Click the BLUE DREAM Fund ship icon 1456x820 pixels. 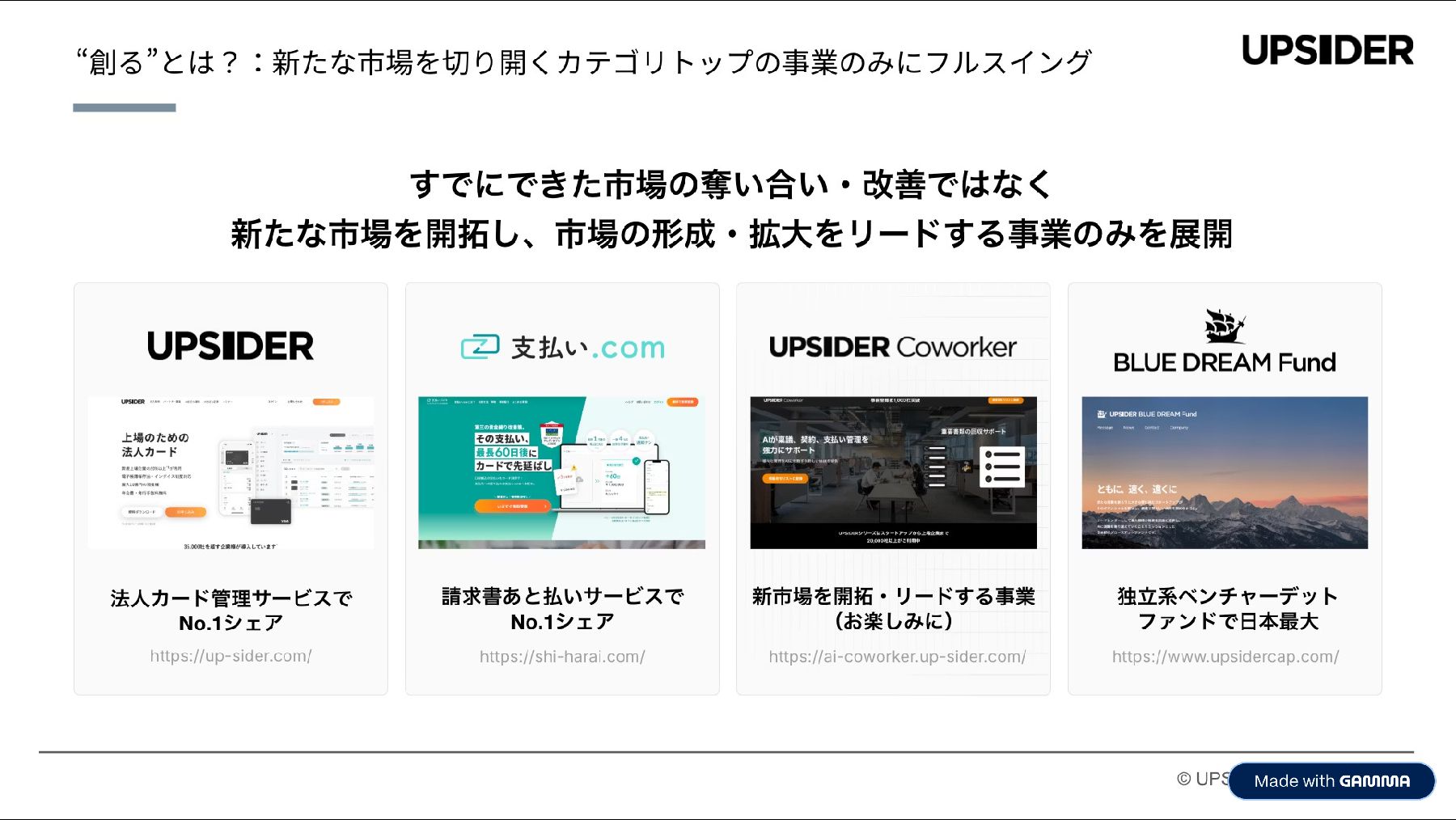pos(1224,327)
